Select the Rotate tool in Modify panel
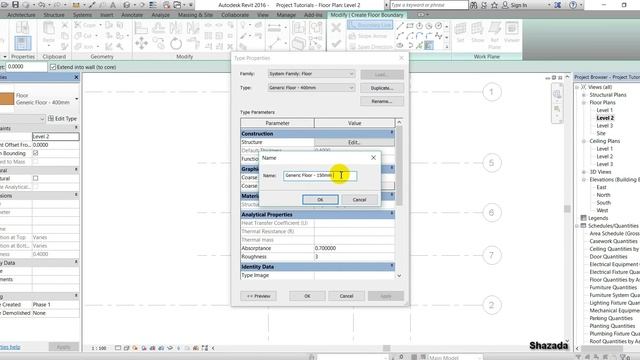640x360 pixels. pyautogui.click(x=176, y=43)
